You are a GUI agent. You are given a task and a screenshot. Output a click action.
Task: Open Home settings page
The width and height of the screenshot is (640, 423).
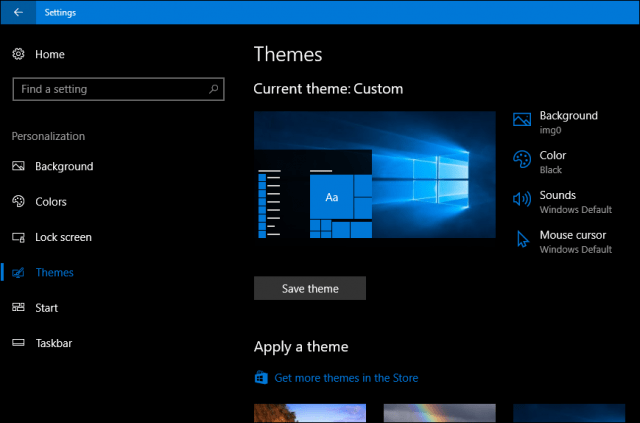click(50, 54)
